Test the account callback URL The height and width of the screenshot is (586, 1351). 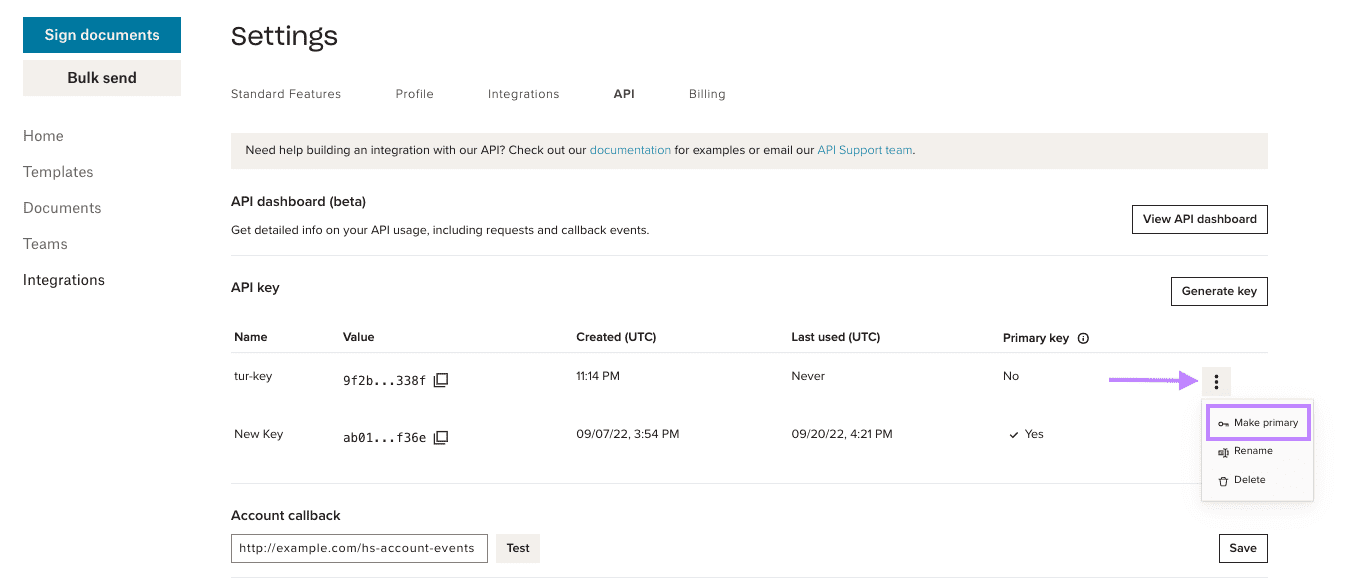point(517,548)
